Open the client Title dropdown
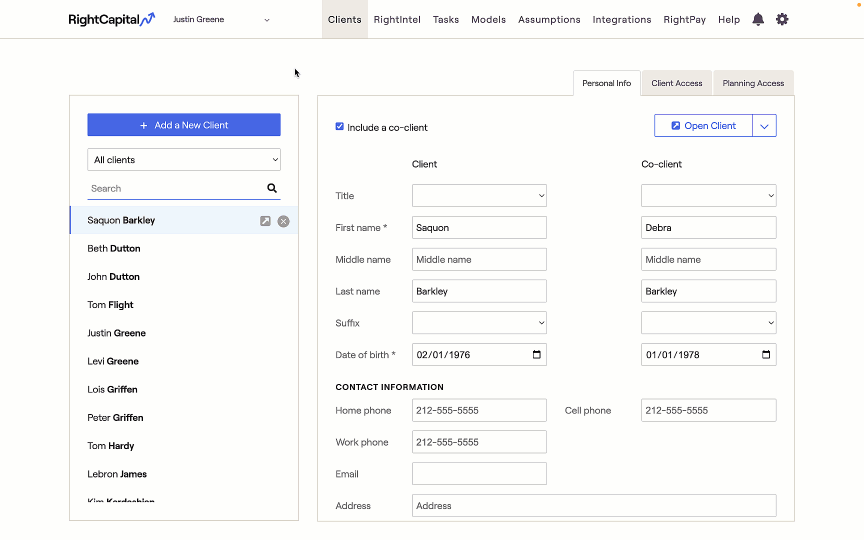The width and height of the screenshot is (864, 540). [x=479, y=196]
